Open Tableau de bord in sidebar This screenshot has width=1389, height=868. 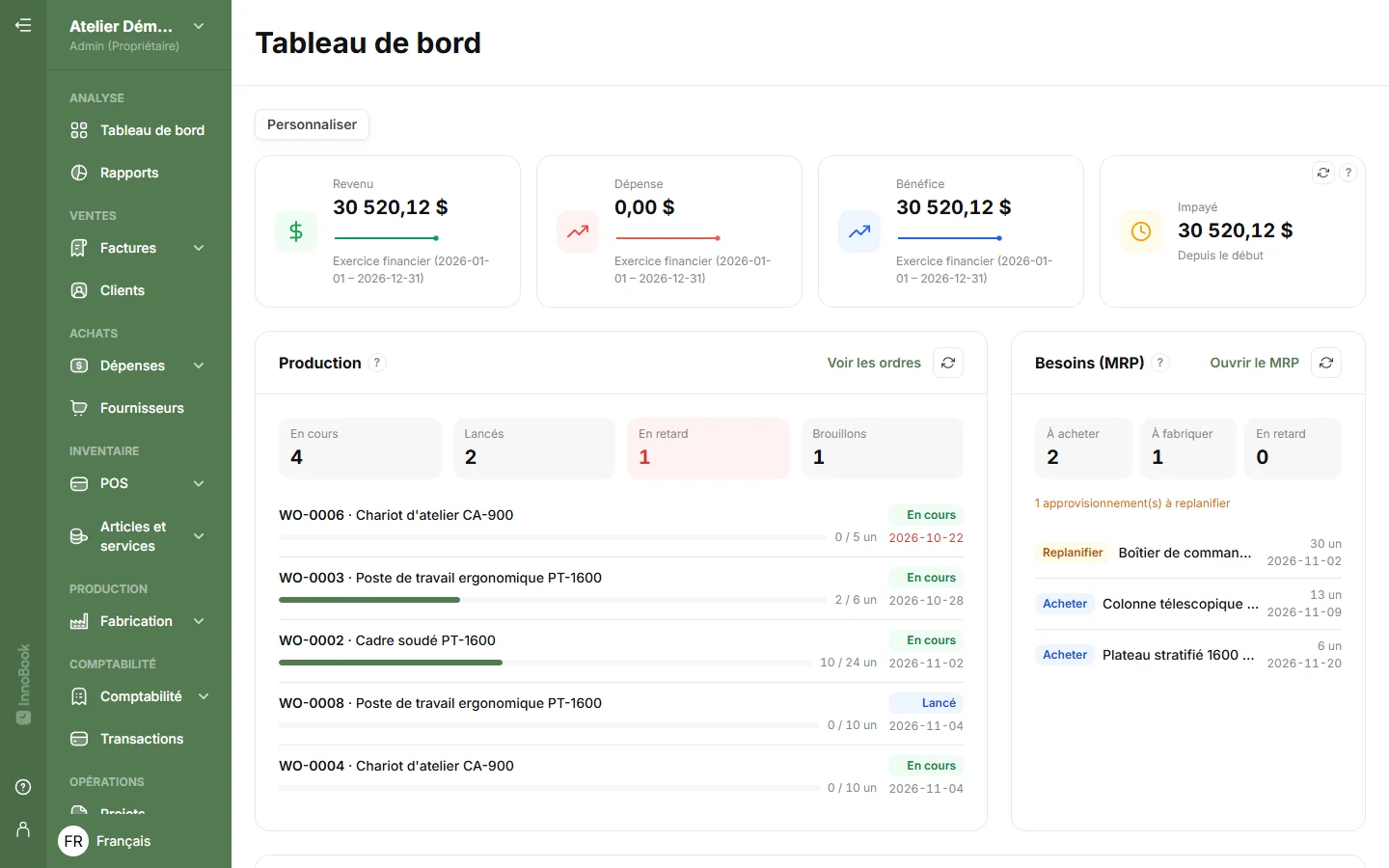click(139, 130)
